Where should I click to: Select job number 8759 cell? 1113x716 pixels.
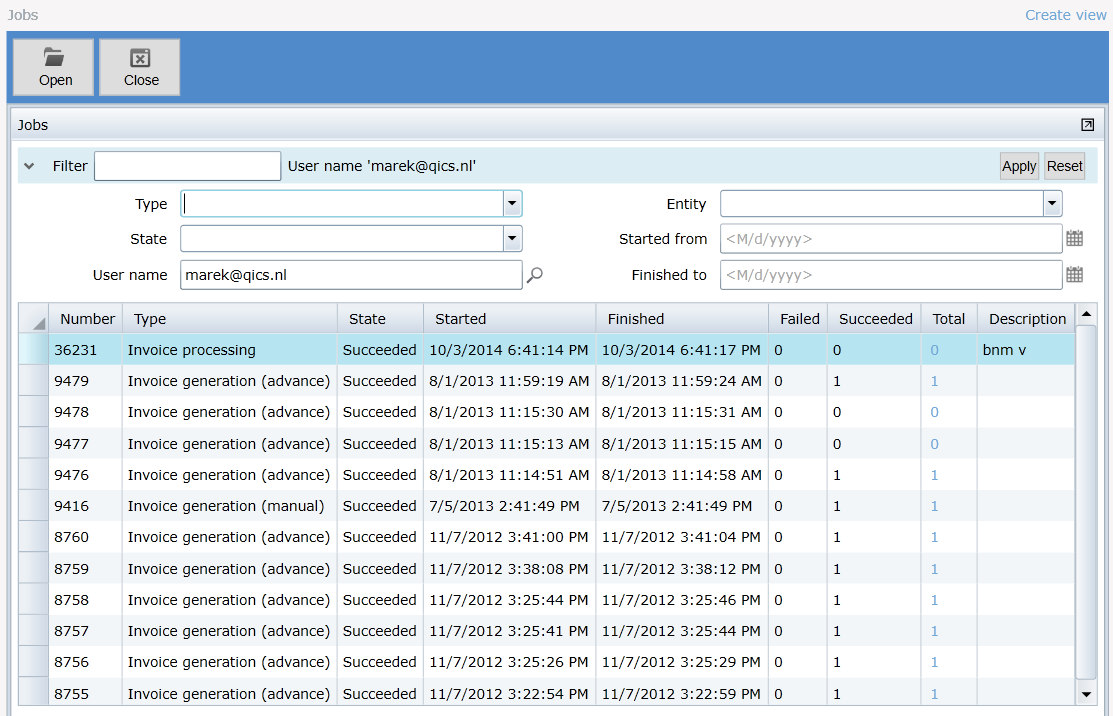tap(86, 568)
